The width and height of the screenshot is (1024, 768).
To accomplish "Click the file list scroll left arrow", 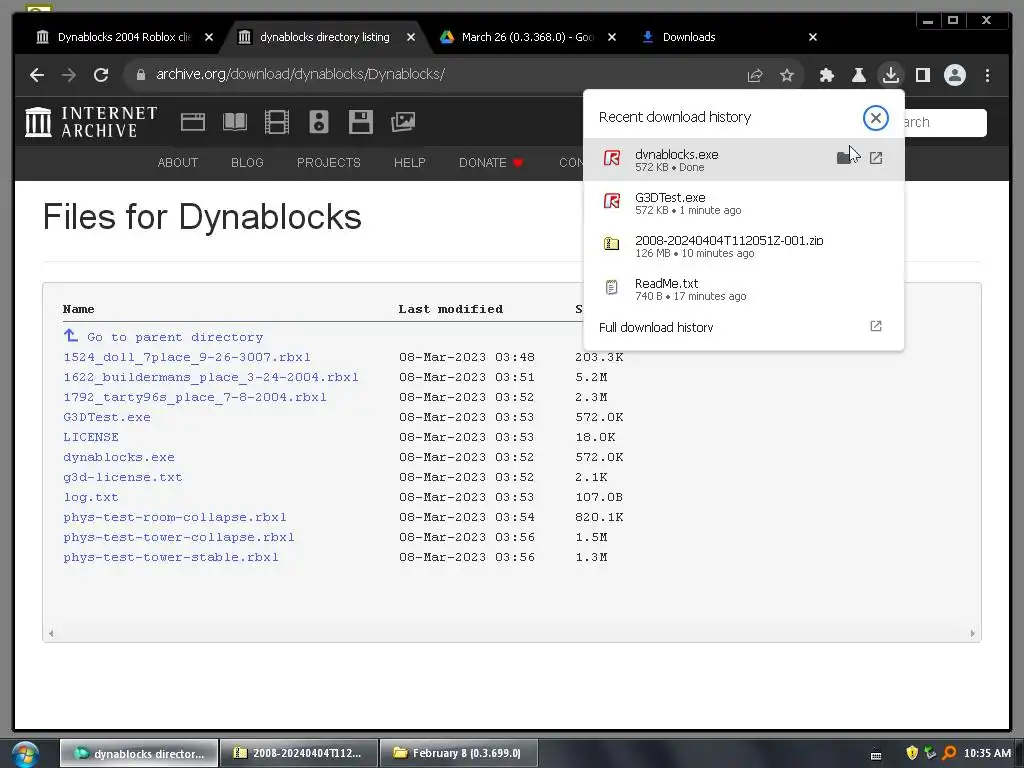I will [x=51, y=633].
